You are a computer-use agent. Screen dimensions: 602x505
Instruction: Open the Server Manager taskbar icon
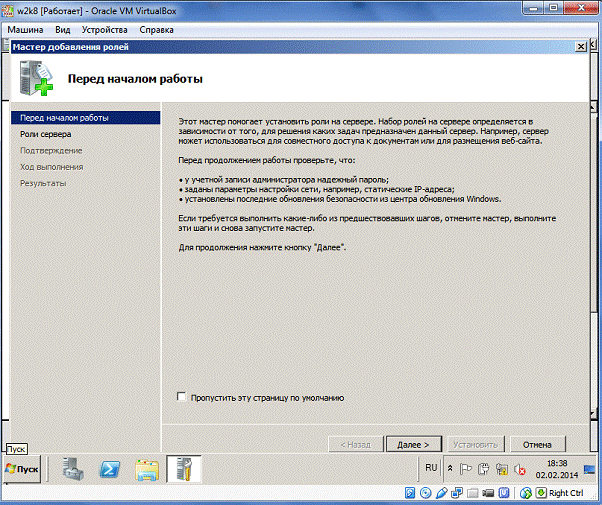click(x=73, y=469)
